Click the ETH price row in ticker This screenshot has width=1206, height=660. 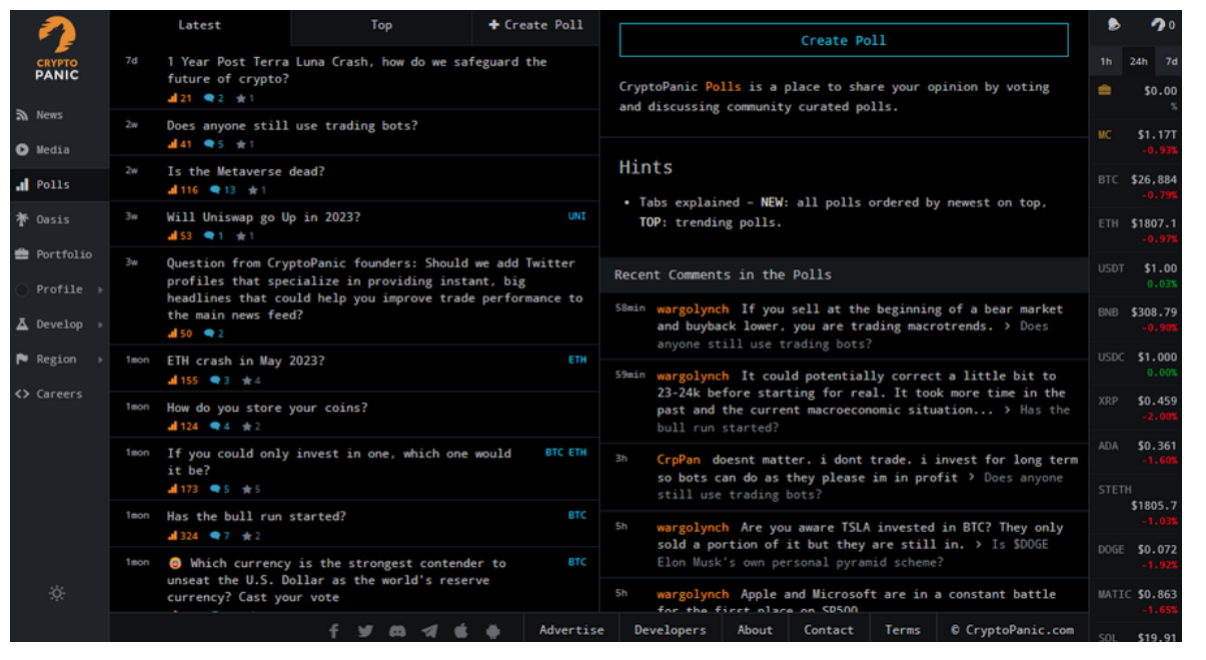(x=1136, y=230)
